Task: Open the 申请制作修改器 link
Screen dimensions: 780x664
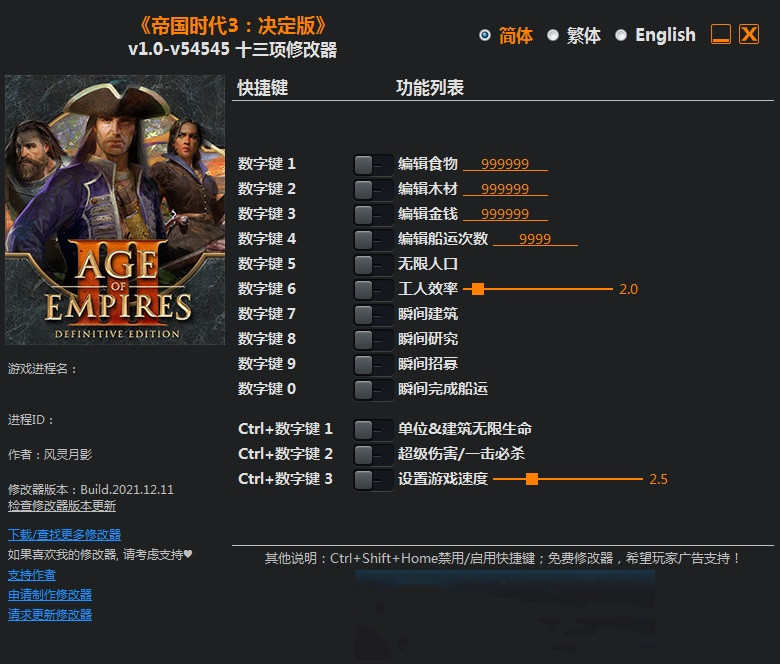Action: pos(50,595)
